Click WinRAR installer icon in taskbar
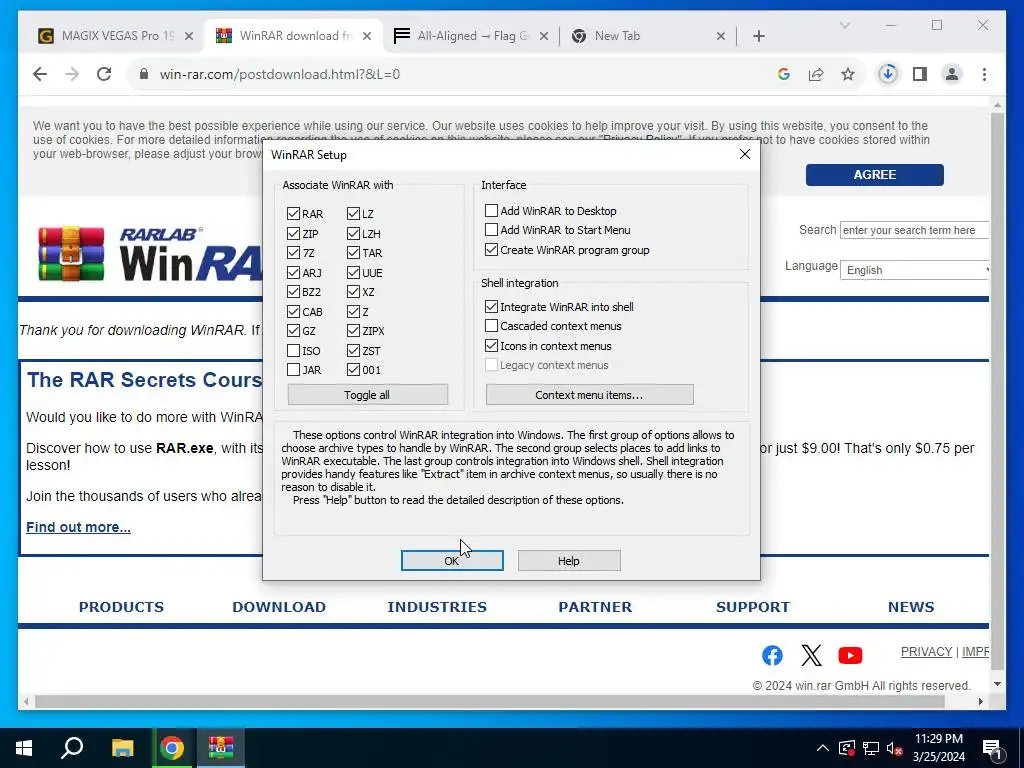Screen dimensions: 1024x768 click(x=221, y=748)
